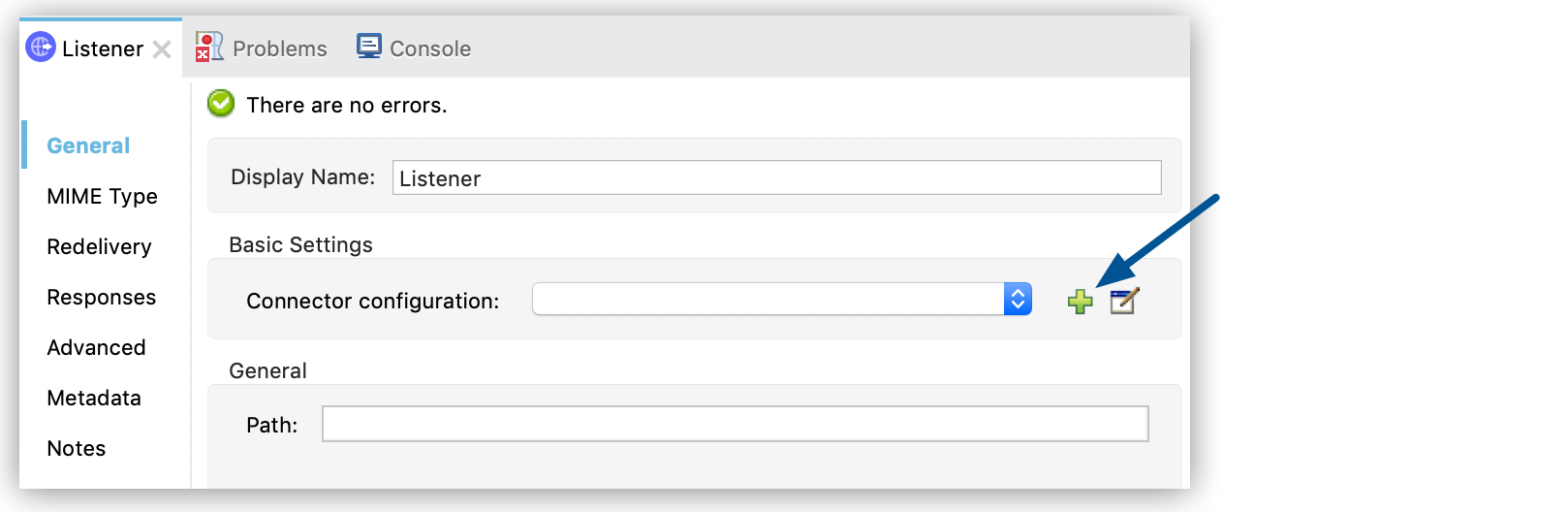Switch to the Problems tab
Screen dimensions: 1568x512
point(279,48)
